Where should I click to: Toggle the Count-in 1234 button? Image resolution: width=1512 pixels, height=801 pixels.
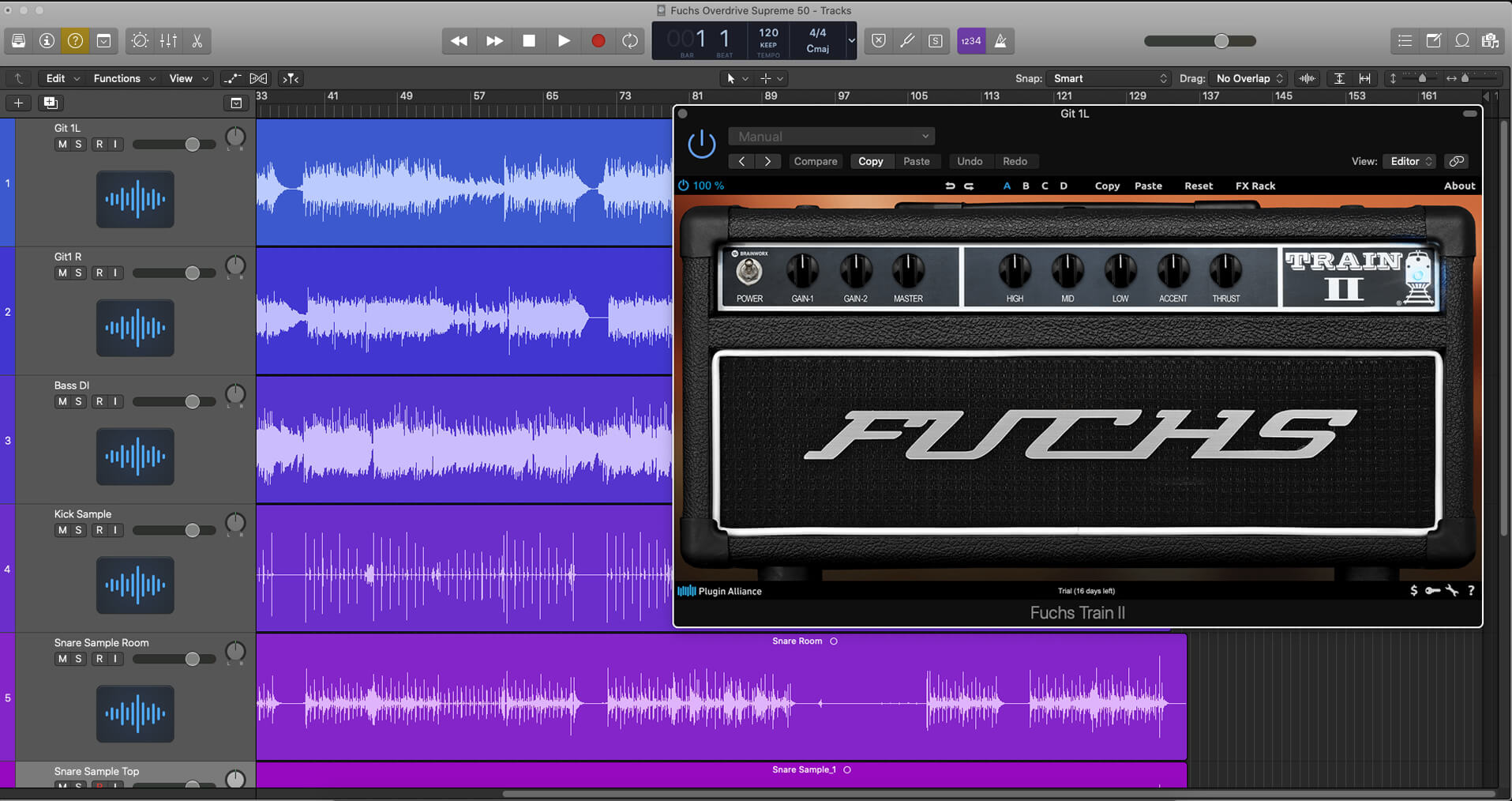(971, 41)
